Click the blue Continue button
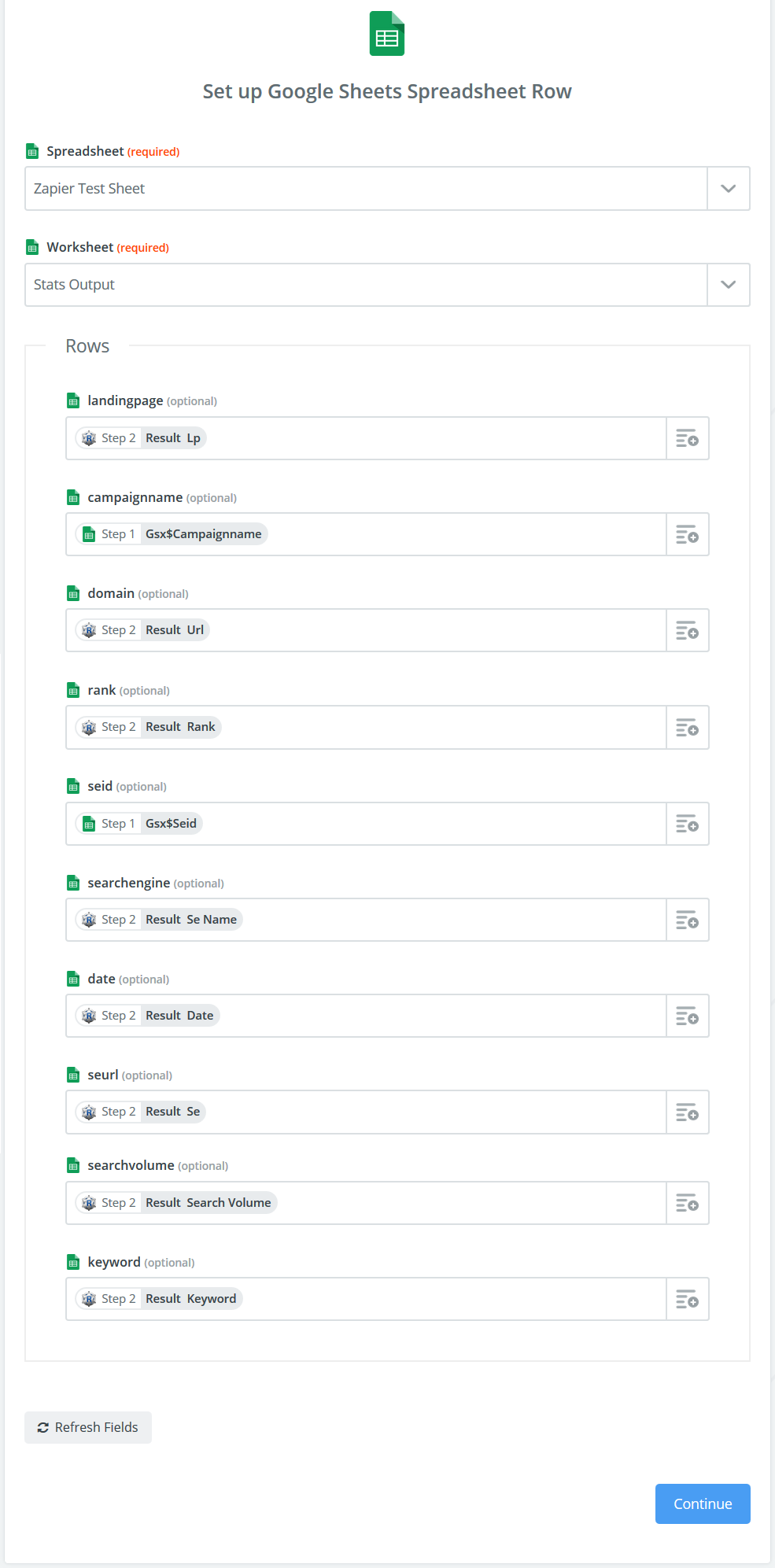The image size is (775, 1568). pos(702,1503)
